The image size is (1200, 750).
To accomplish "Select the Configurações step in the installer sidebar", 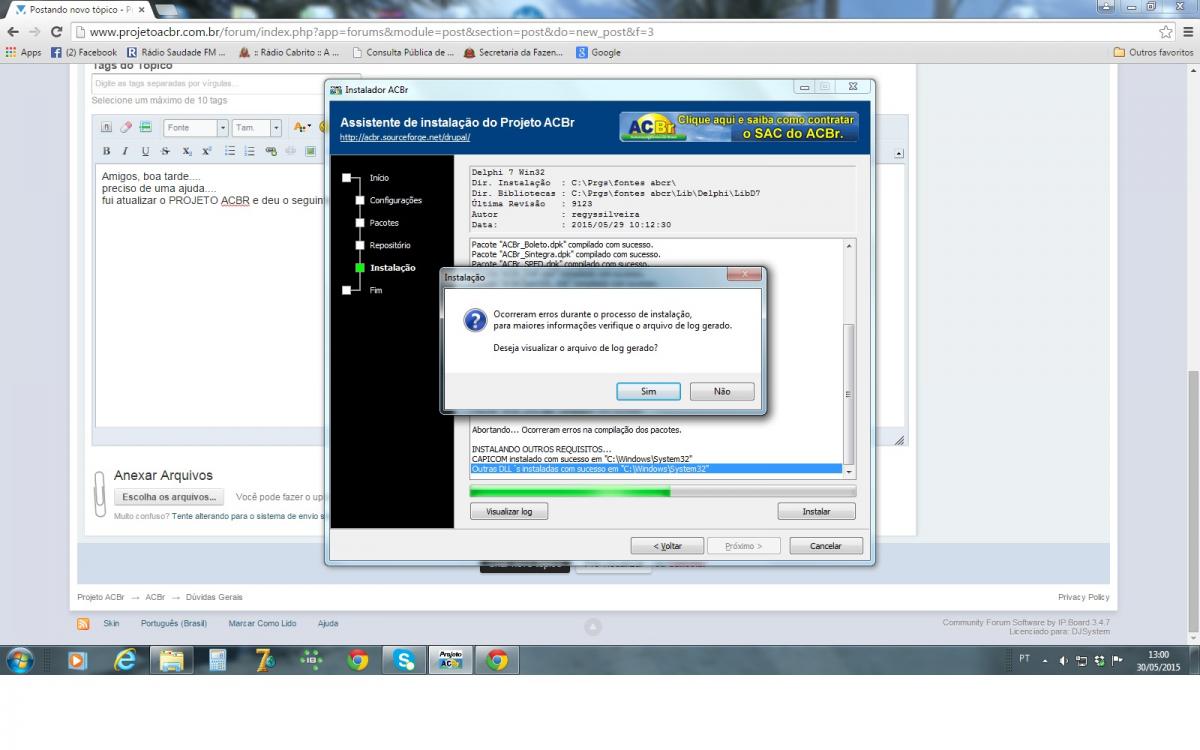I will 395,200.
